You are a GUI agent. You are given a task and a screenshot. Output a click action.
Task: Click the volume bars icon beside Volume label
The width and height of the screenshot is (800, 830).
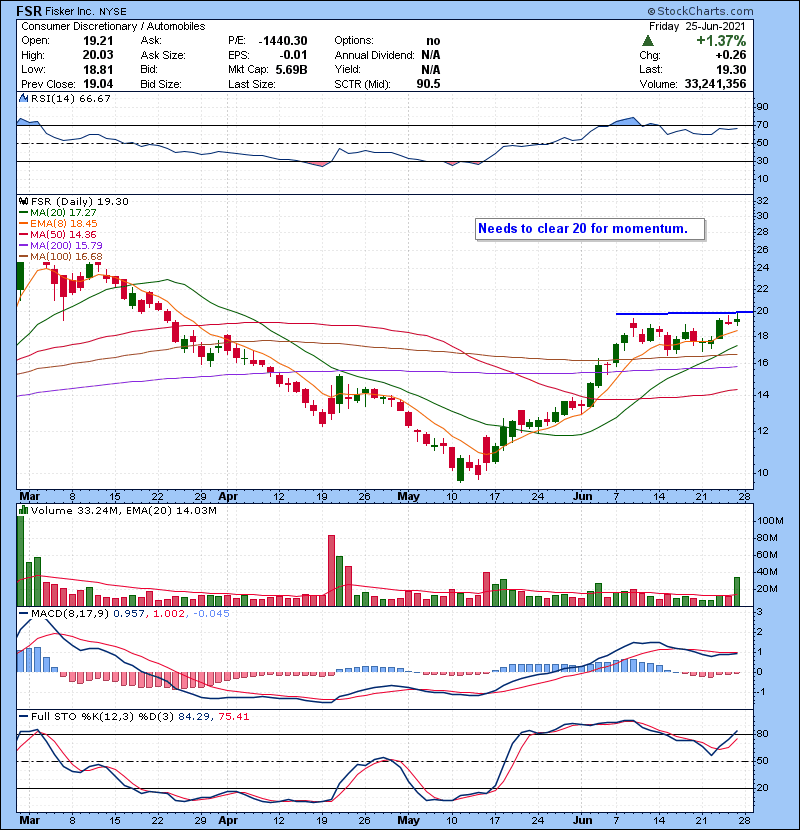(x=23, y=510)
